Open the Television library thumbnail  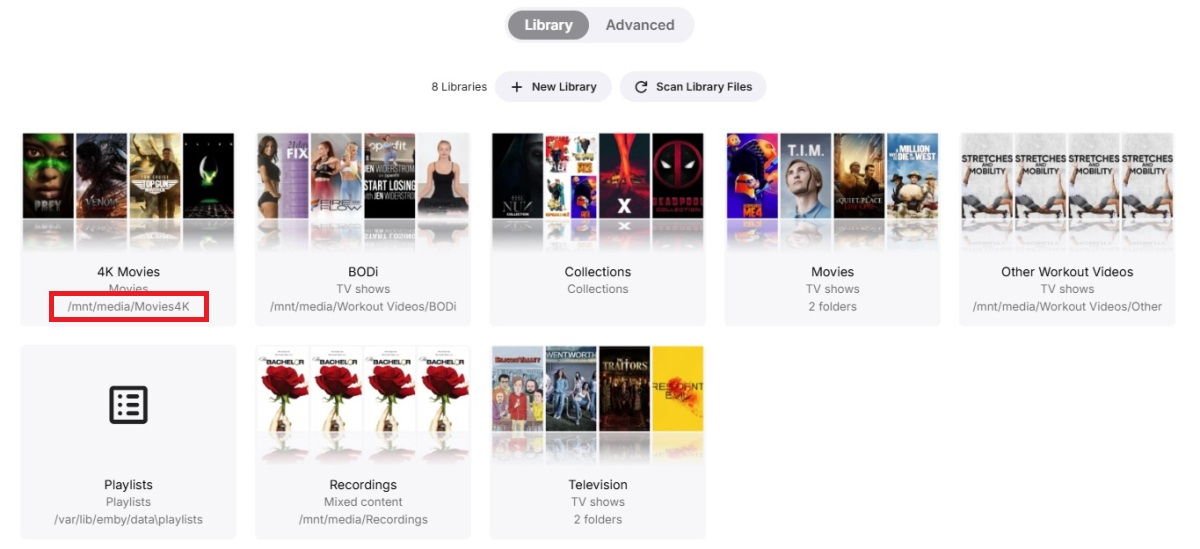(x=598, y=404)
